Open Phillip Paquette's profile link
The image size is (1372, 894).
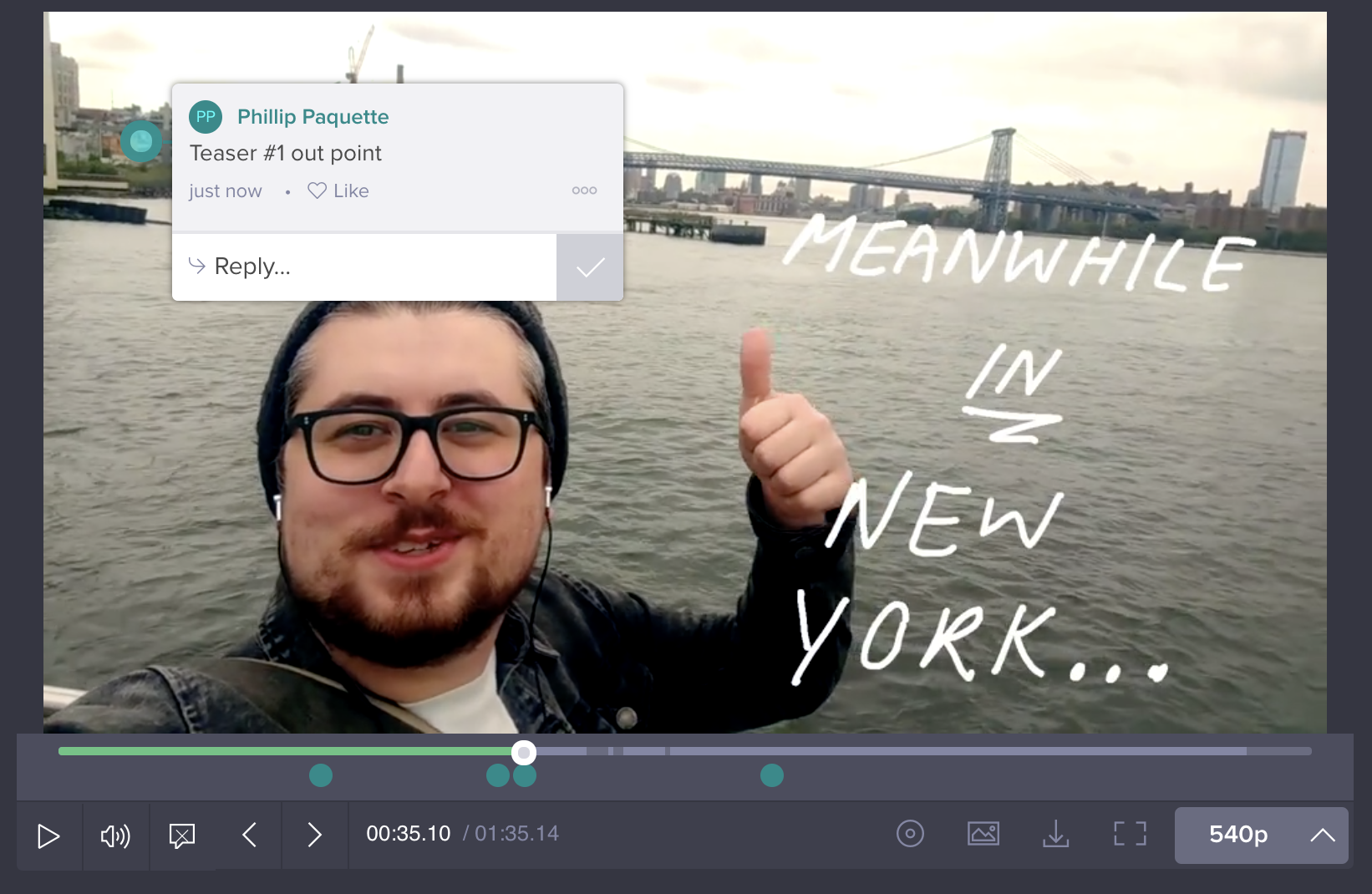(x=313, y=116)
